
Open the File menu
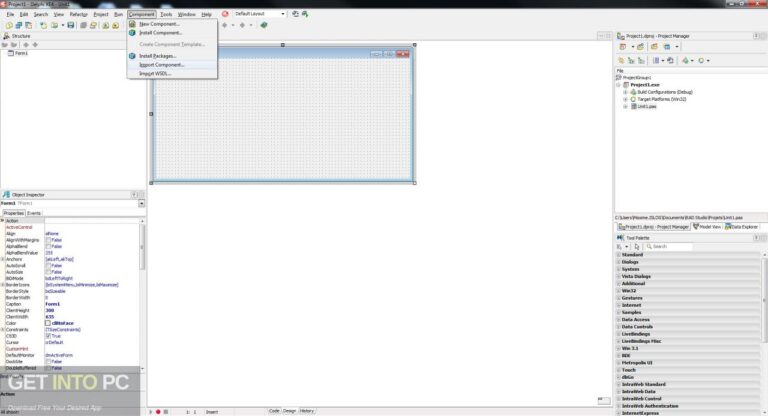click(x=10, y=14)
